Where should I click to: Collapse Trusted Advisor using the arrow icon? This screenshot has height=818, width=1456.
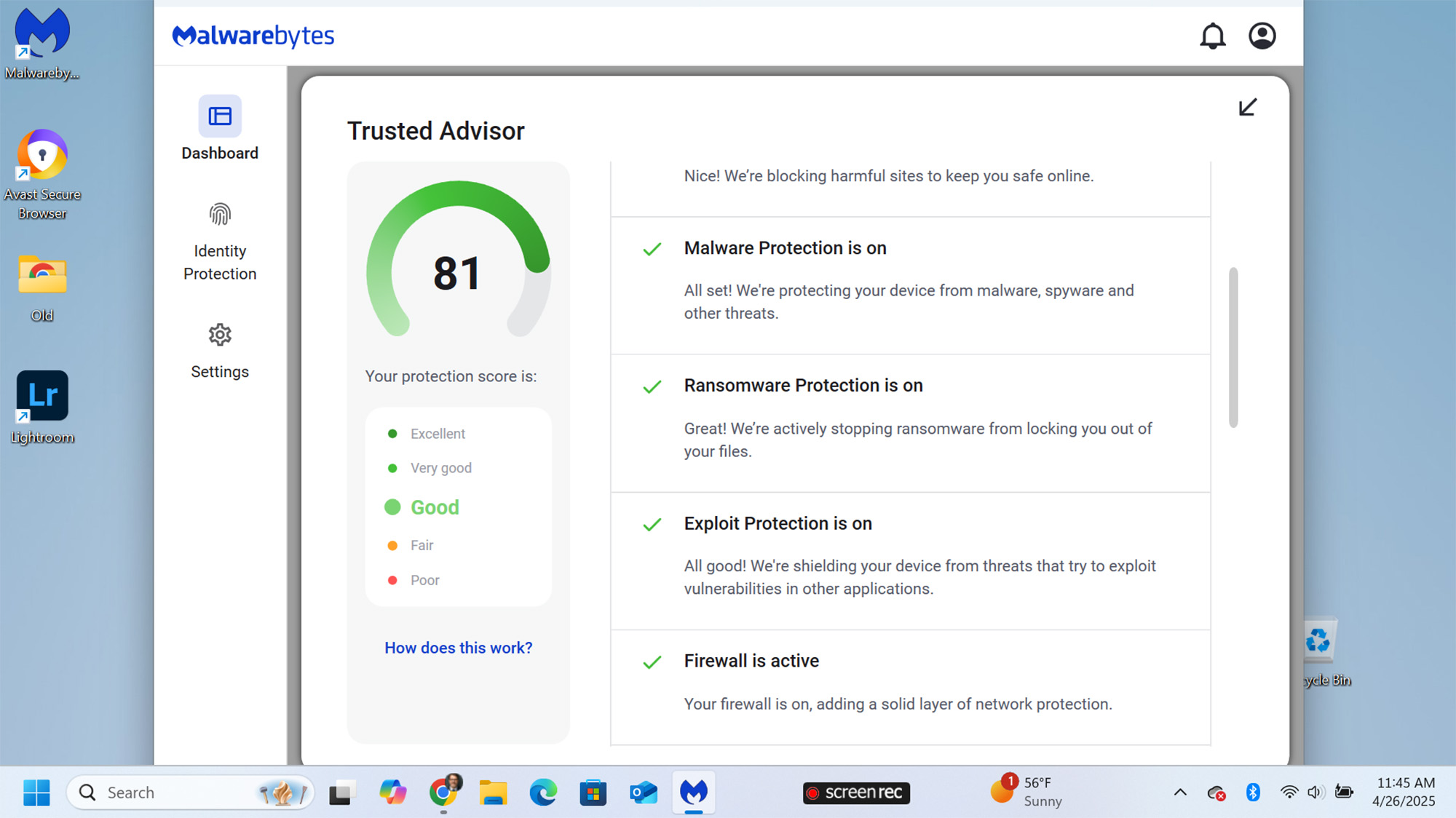[1247, 107]
